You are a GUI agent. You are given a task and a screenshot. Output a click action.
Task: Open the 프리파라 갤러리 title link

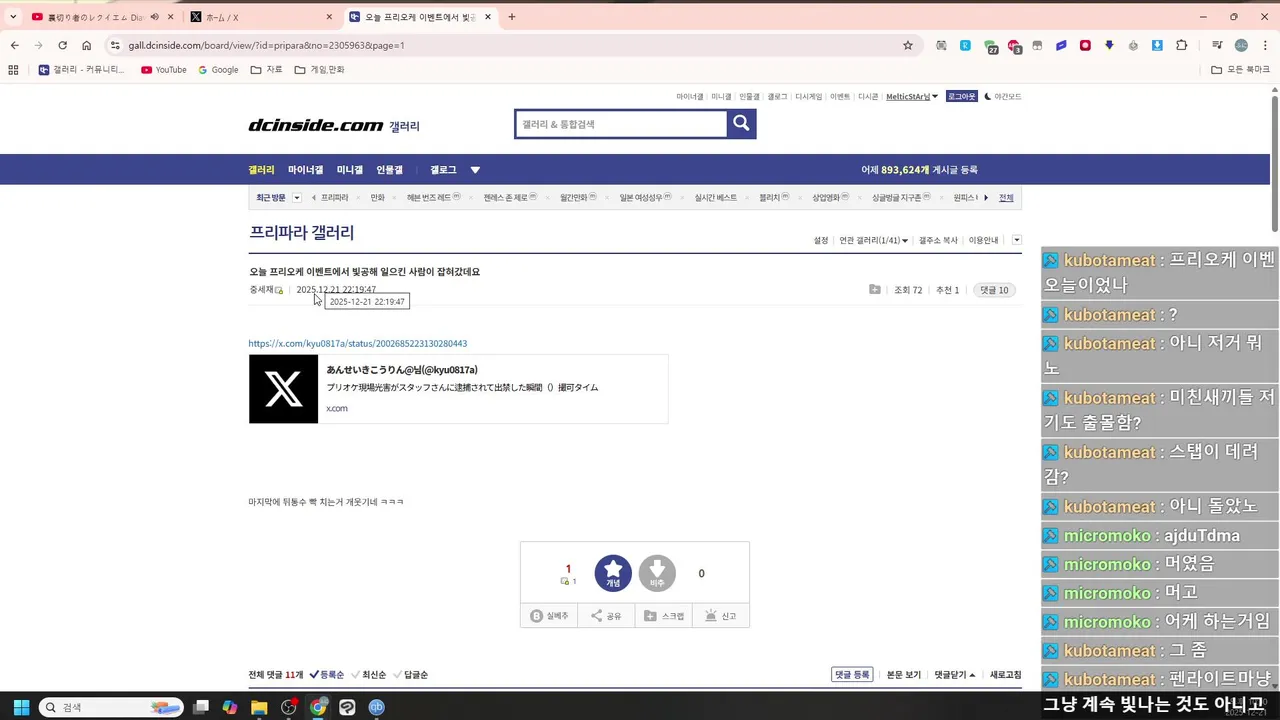click(301, 233)
